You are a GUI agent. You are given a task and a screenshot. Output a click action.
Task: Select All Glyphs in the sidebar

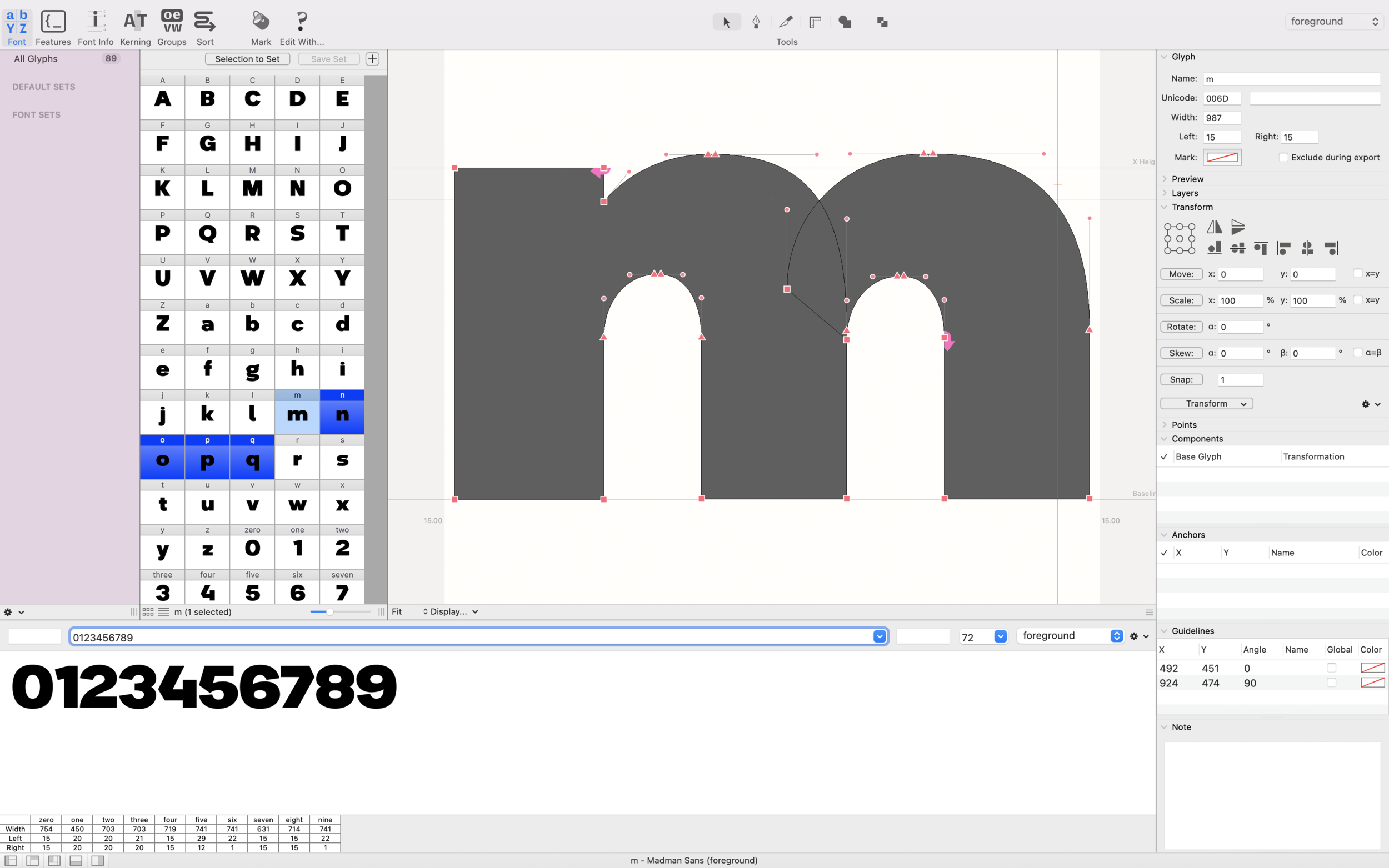(x=36, y=58)
